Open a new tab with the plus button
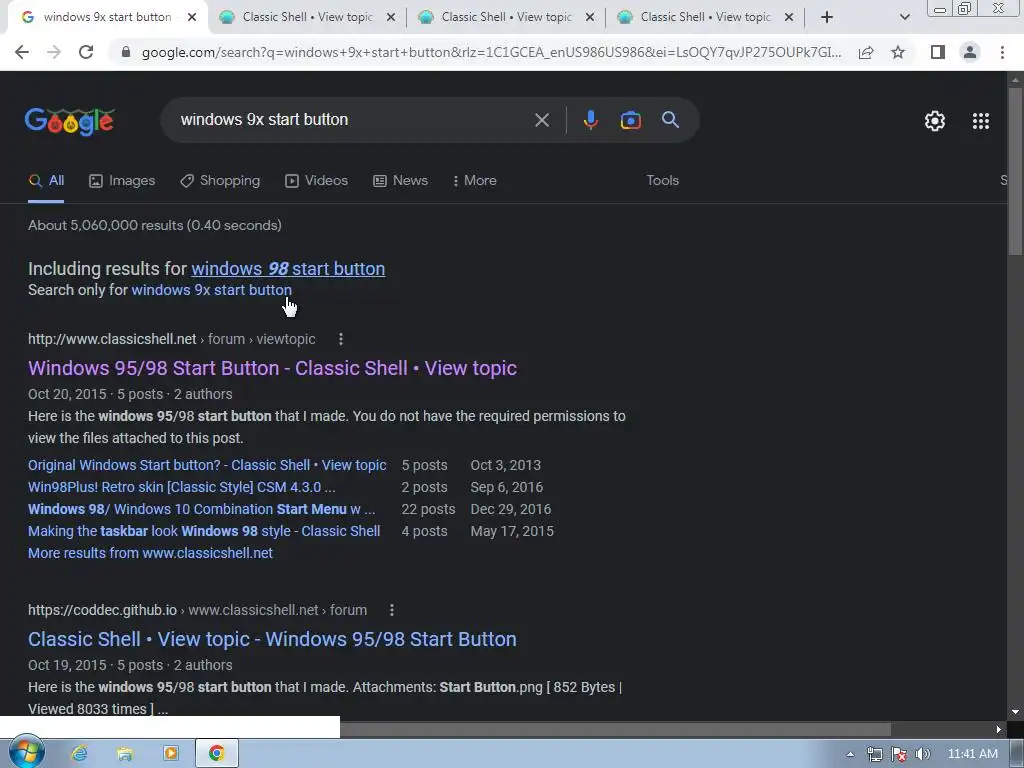Image resolution: width=1024 pixels, height=768 pixels. [827, 17]
